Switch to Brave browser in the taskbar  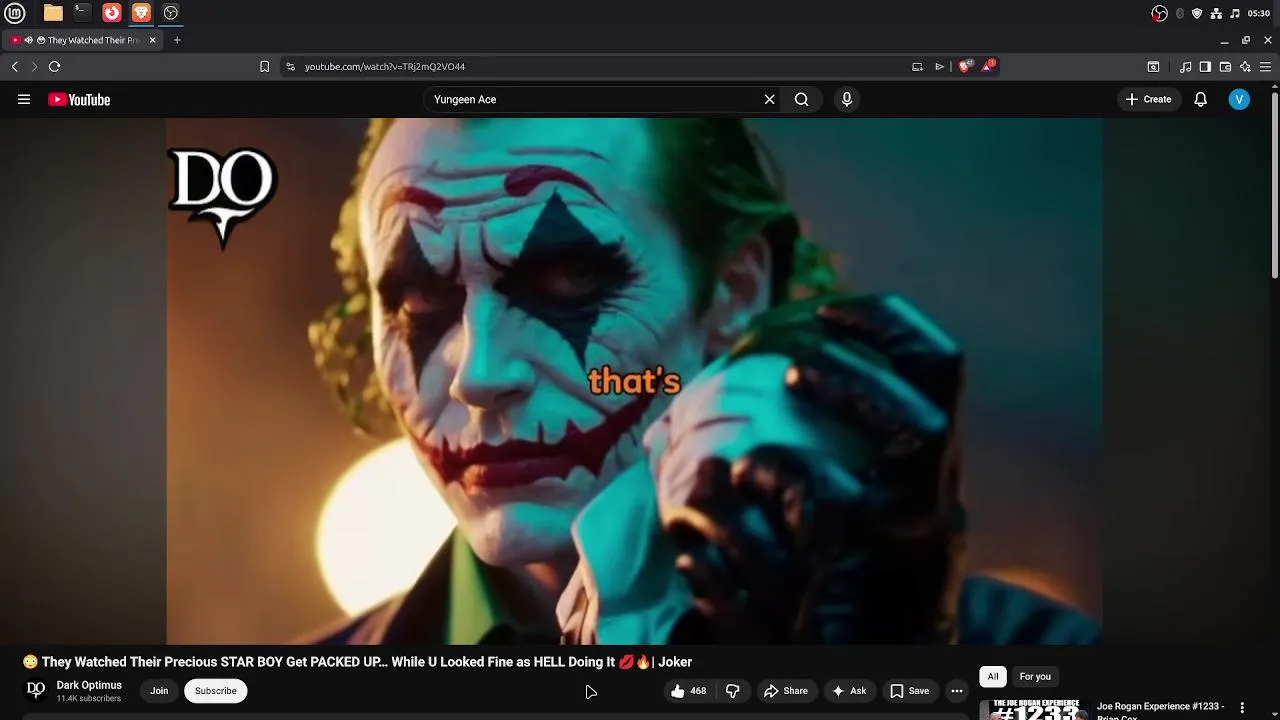point(141,13)
